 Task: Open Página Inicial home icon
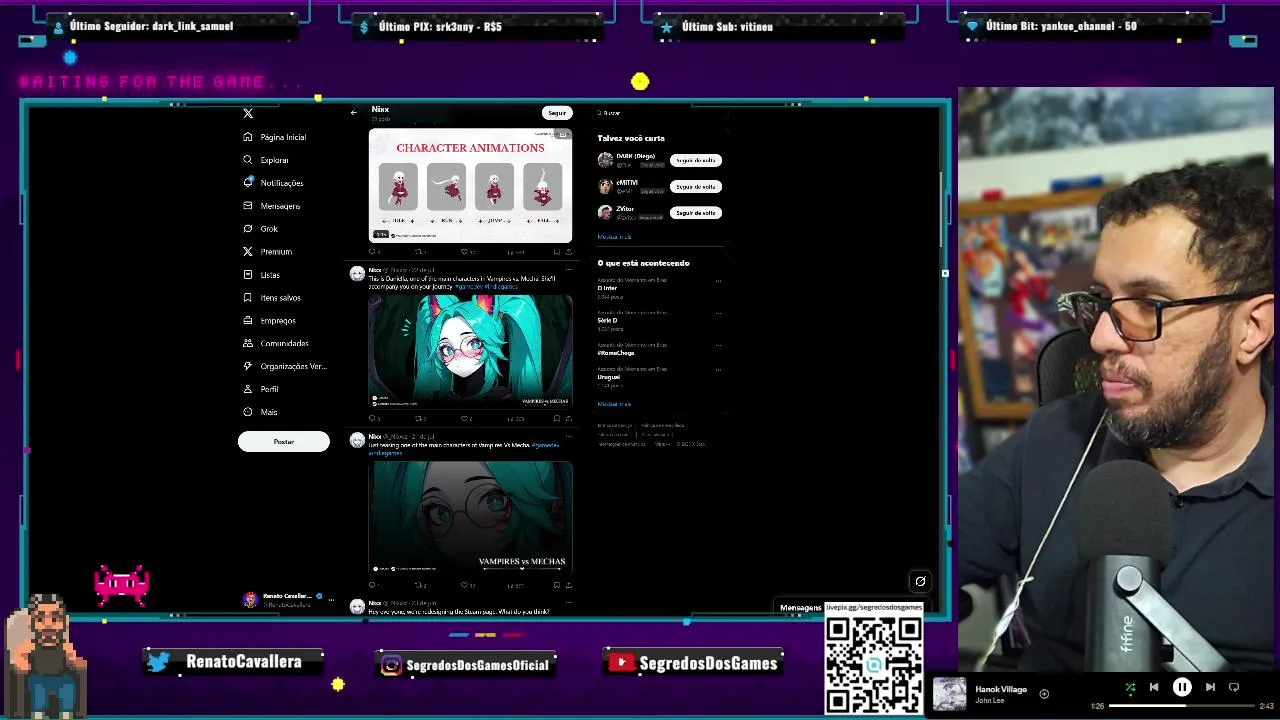248,137
